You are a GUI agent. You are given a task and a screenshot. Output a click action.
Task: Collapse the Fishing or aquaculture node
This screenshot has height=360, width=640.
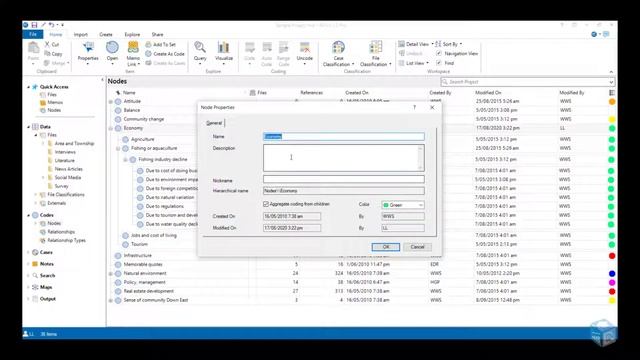pyautogui.click(x=118, y=149)
